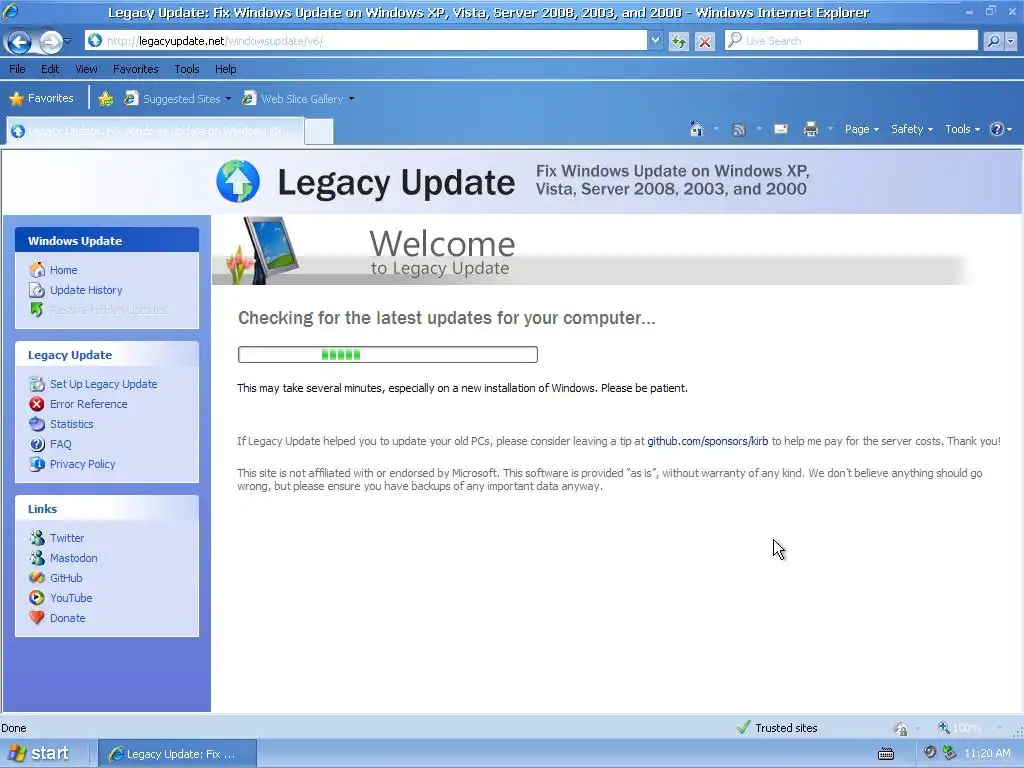Open the zoom level dropdown in status bar
This screenshot has width=1024, height=768.
pos(999,728)
